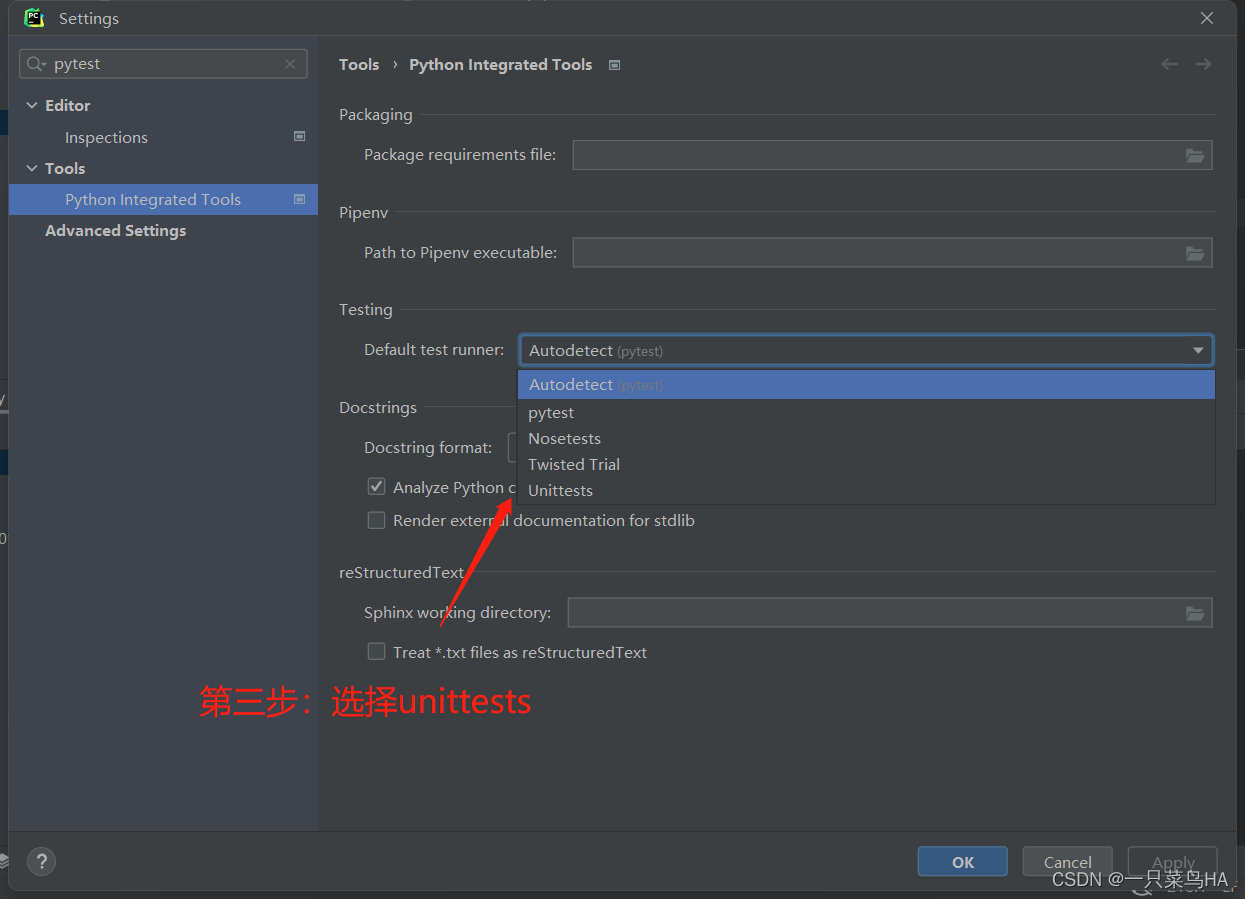Click the help question mark icon

41,861
